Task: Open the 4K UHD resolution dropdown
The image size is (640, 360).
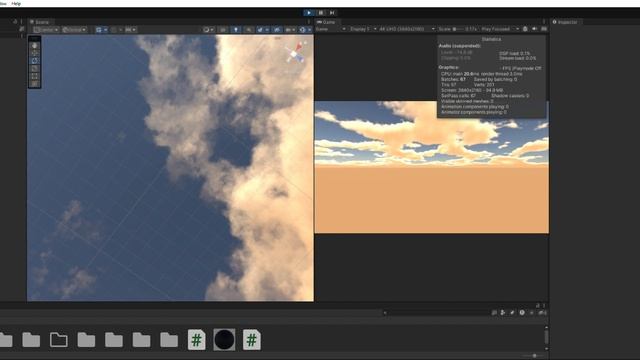Action: point(407,29)
